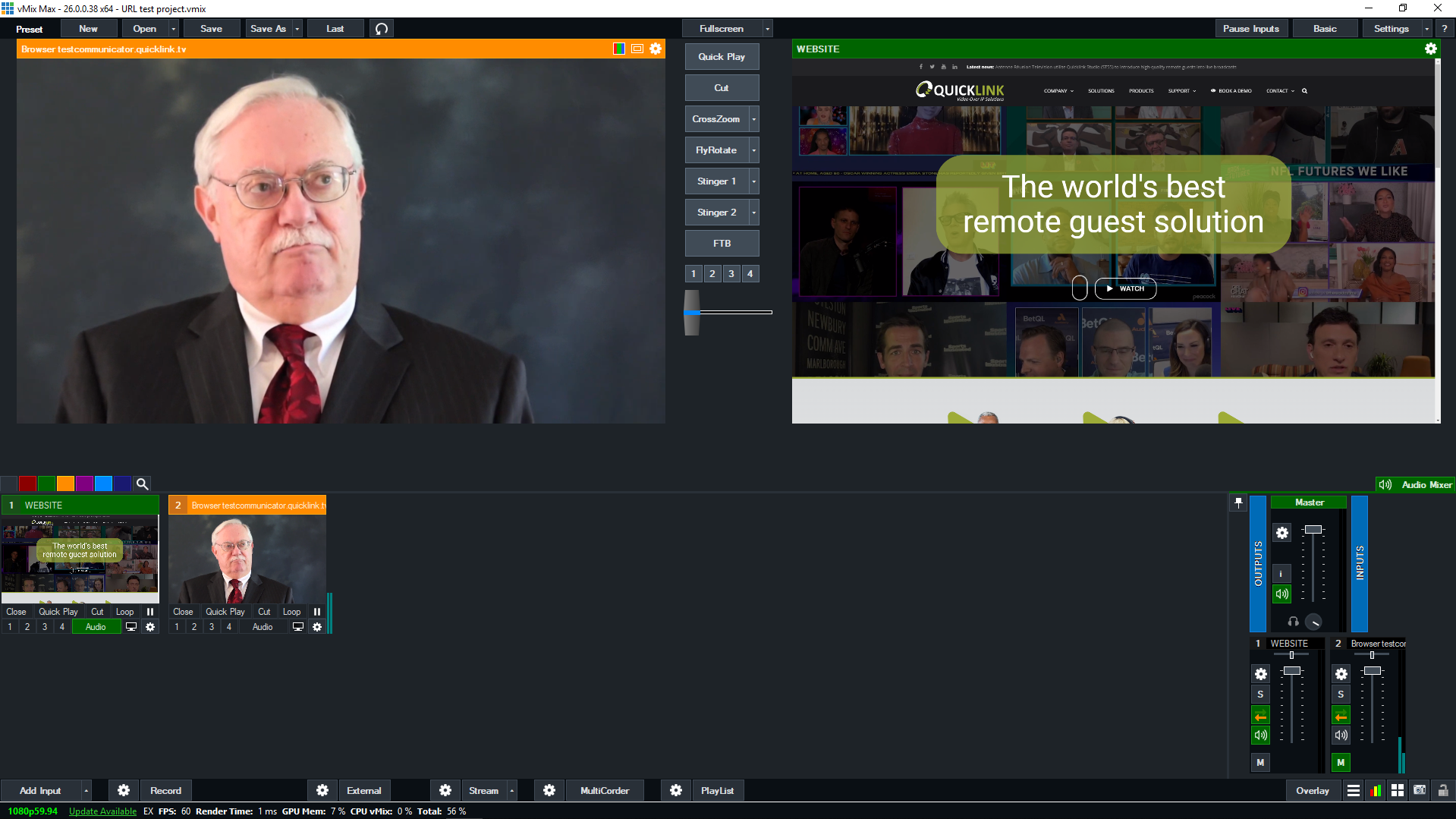This screenshot has height=819, width=1456.
Task: Toggle M bus on Browser audio channel
Action: (1341, 763)
